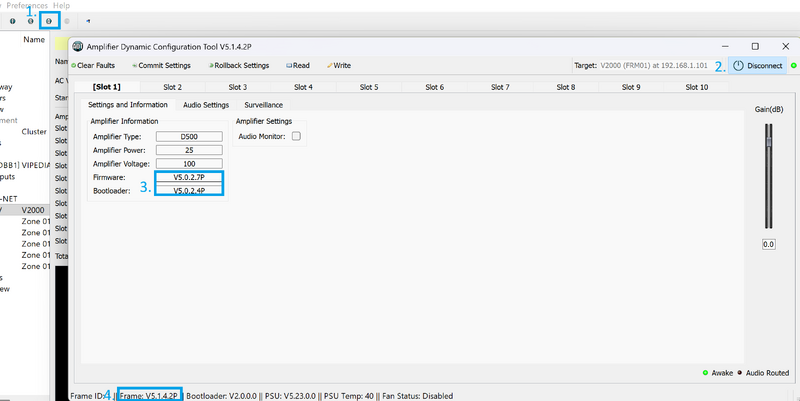
Task: Click the Name column header in background window
Action: point(34,39)
